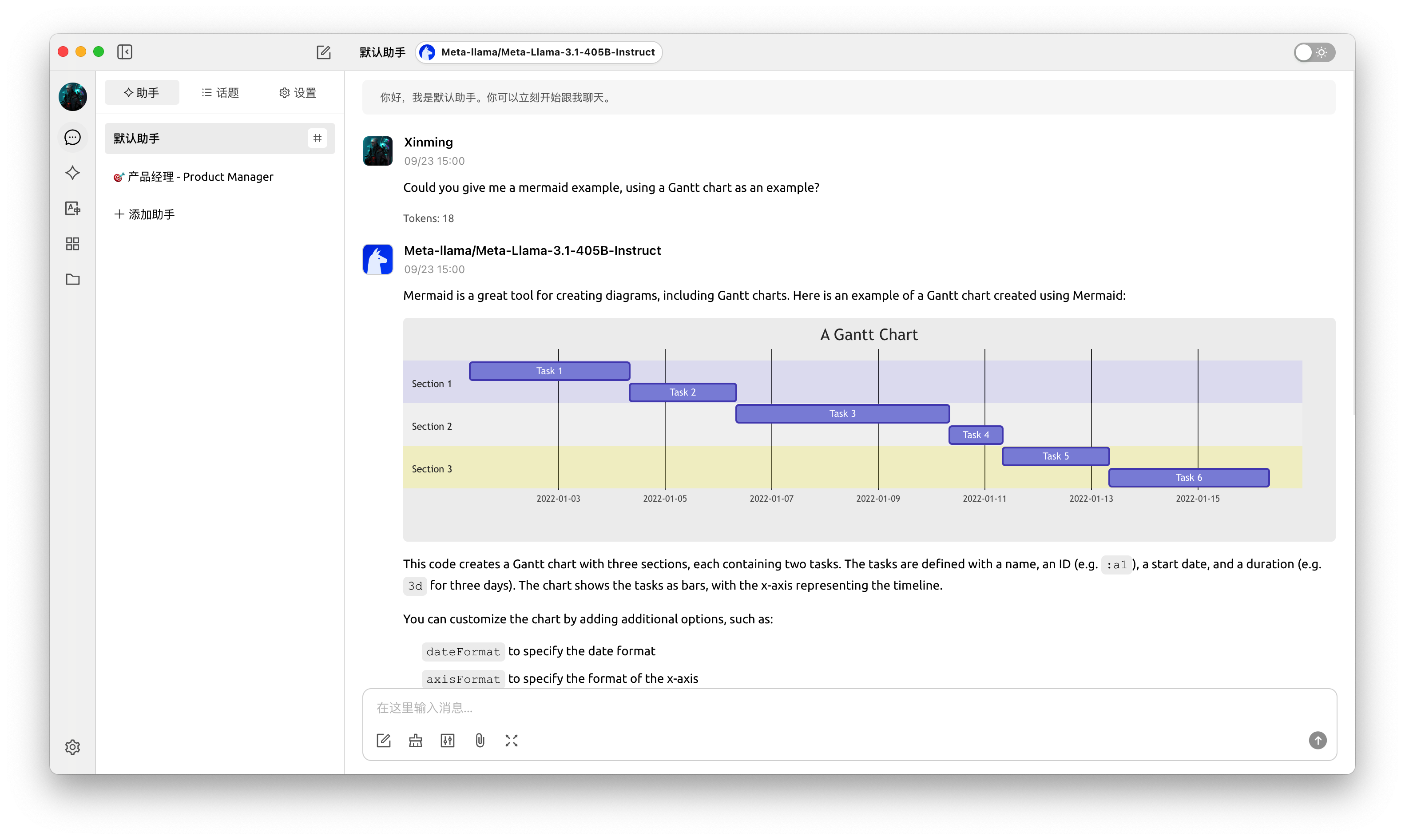1405x840 pixels.
Task: Open settings gear at sidebar bottom
Action: pos(72,747)
